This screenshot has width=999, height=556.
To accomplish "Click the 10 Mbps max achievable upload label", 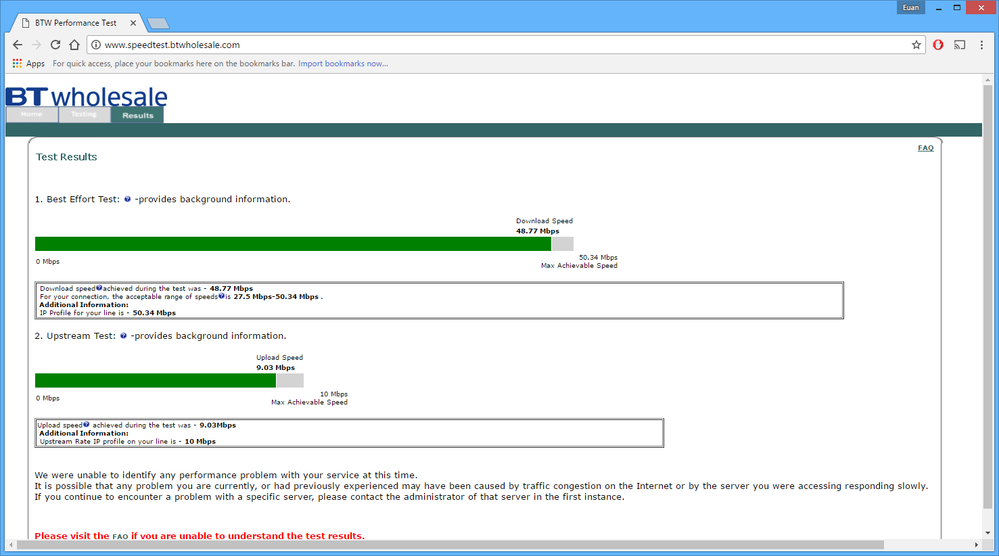I will click(334, 394).
